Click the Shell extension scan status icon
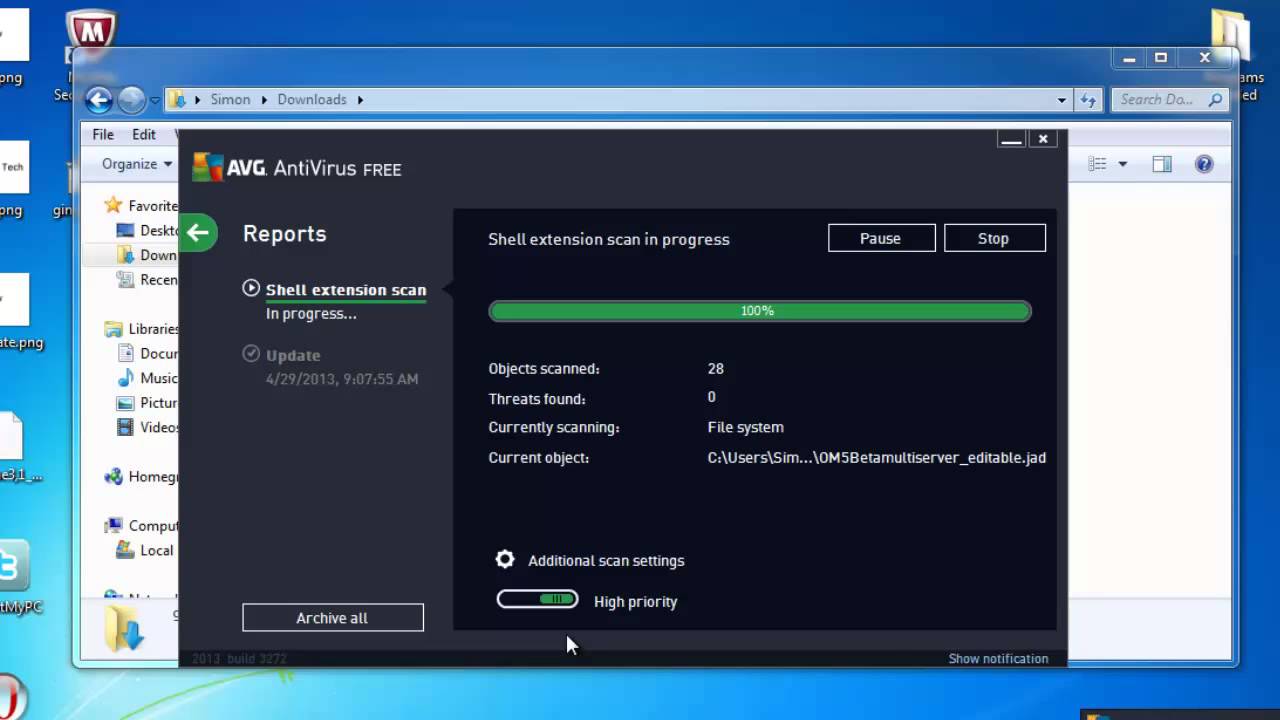Screen dimensions: 1280x720 coord(251,288)
